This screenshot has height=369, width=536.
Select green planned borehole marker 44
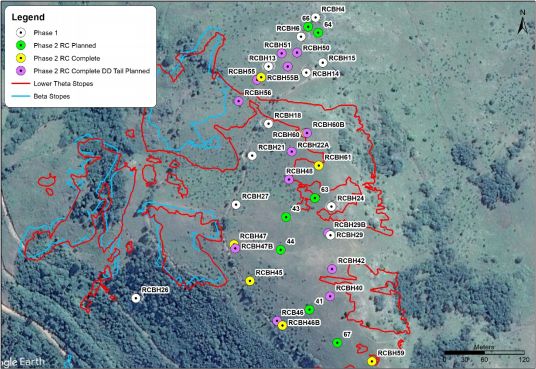click(281, 250)
